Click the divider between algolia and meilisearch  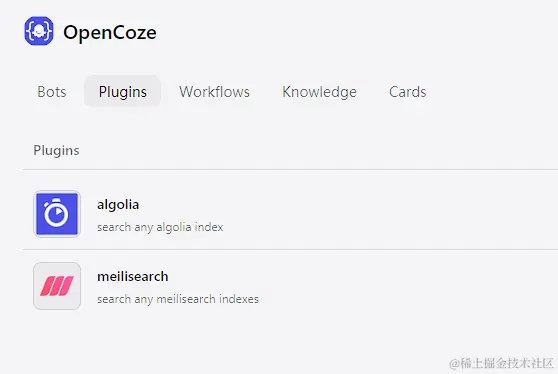290,249
